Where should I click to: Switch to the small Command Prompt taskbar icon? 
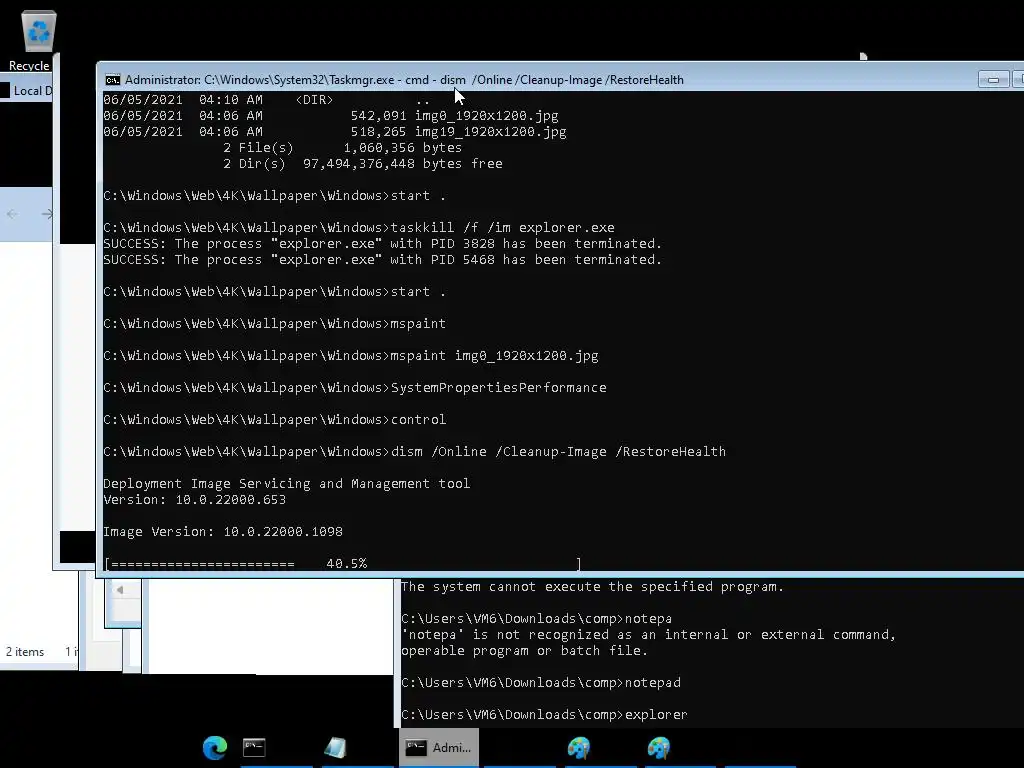(254, 747)
